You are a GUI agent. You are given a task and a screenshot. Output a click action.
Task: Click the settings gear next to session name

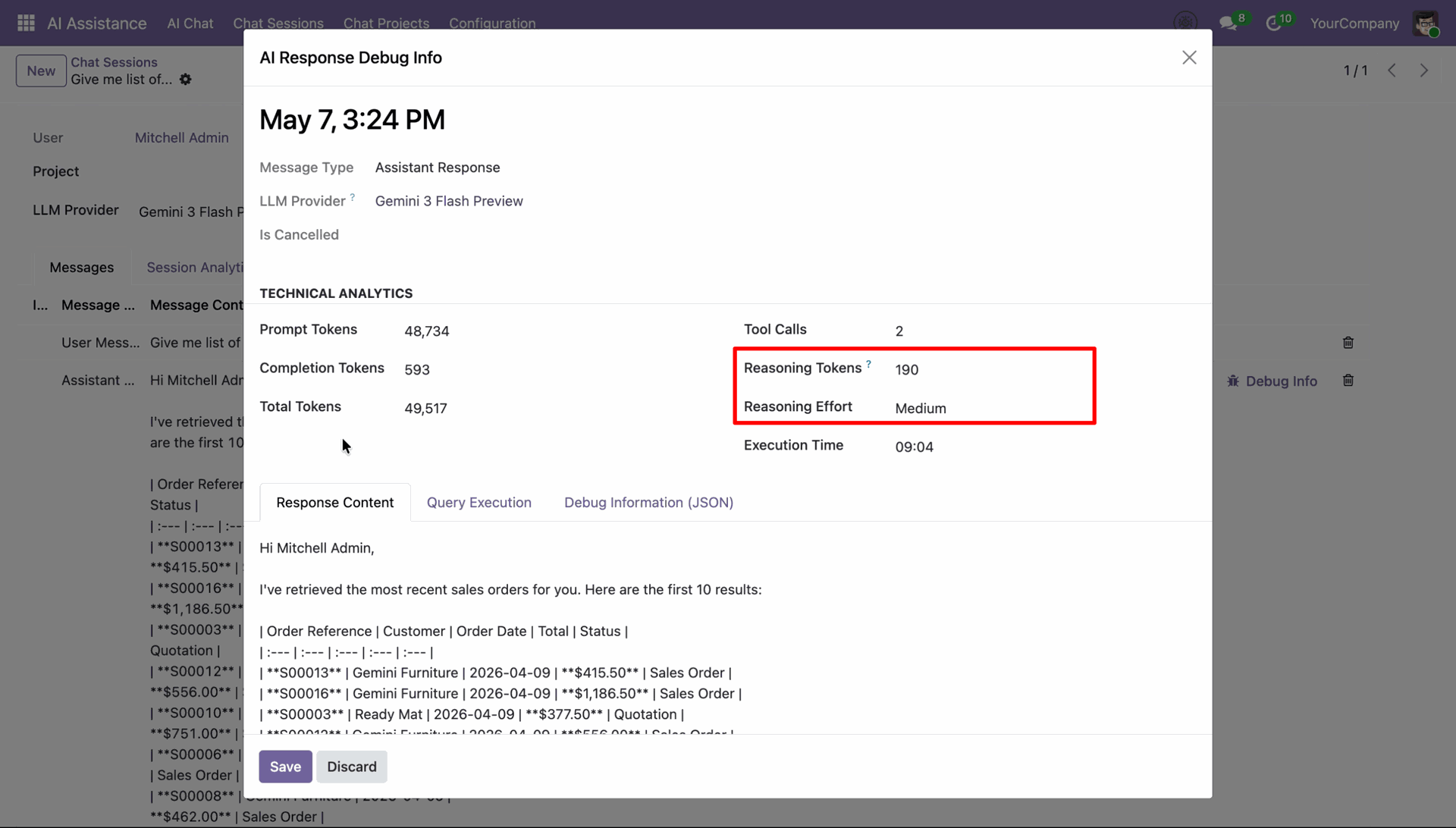[x=186, y=80]
